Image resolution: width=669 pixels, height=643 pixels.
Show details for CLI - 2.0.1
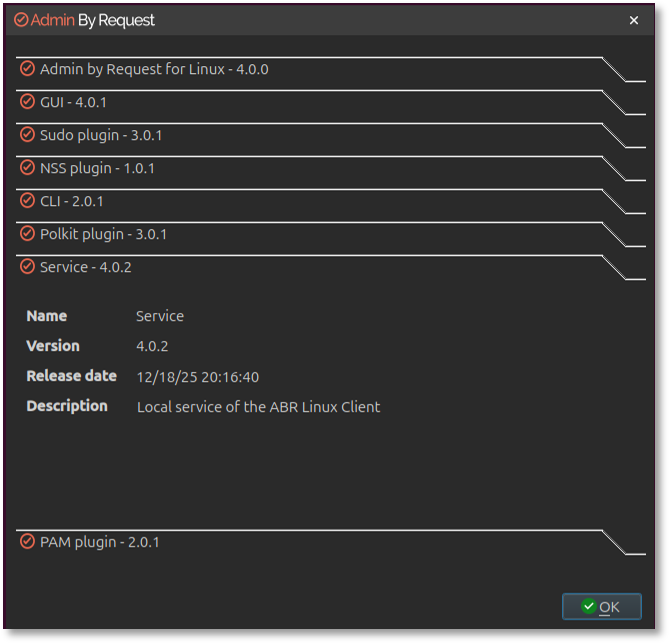(x=72, y=202)
